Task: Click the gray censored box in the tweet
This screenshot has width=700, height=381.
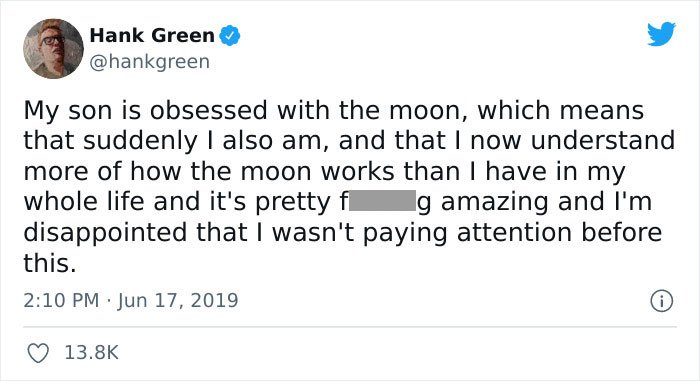Action: [x=383, y=201]
